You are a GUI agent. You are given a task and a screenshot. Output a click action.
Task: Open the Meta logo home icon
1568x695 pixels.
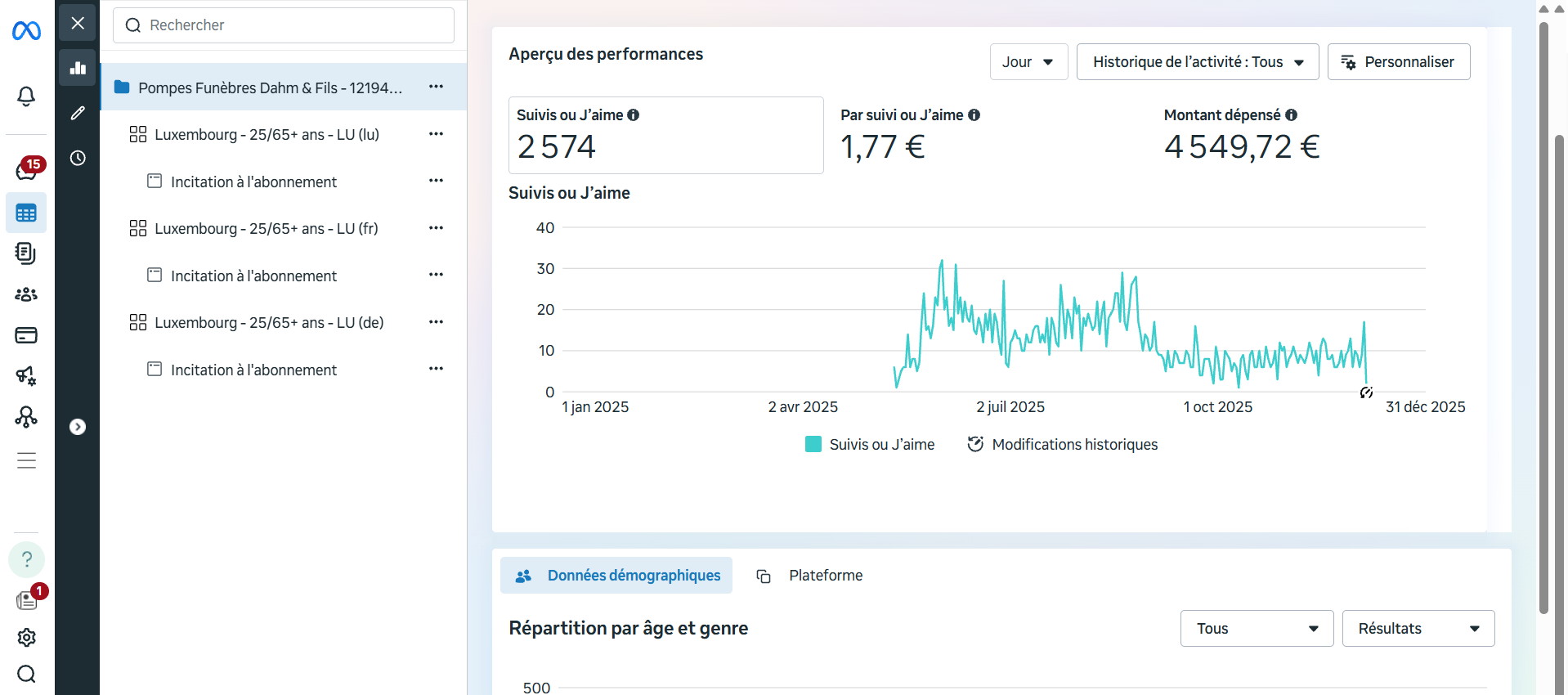[26, 31]
